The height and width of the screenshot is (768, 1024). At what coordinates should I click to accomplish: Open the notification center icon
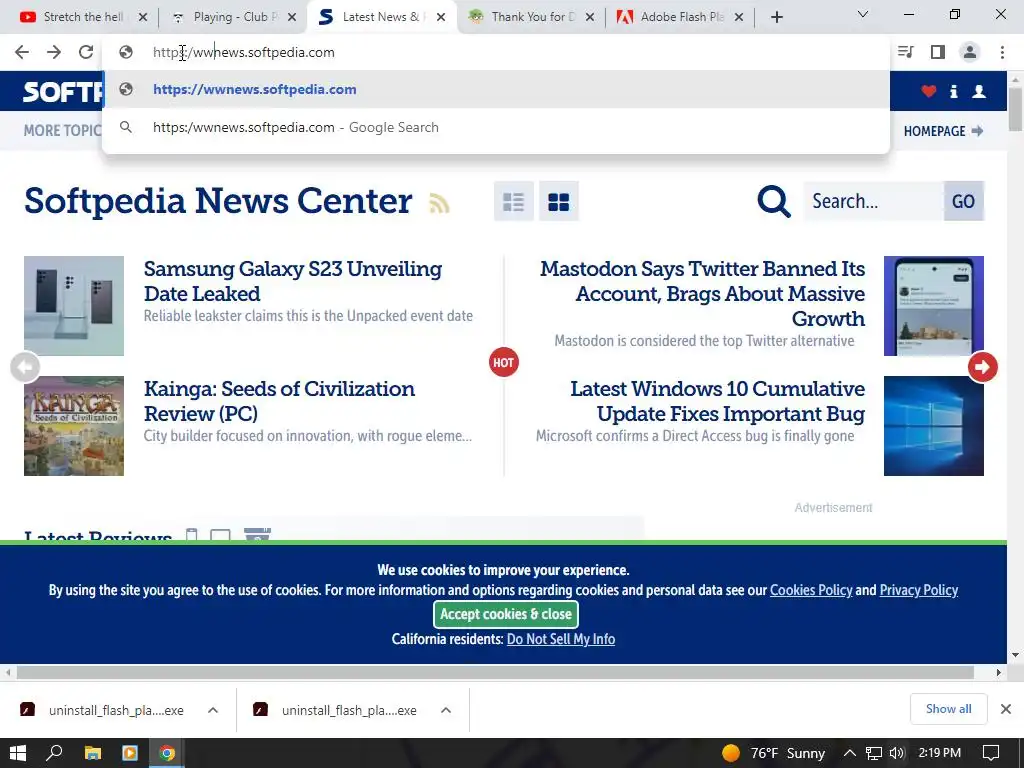point(991,753)
